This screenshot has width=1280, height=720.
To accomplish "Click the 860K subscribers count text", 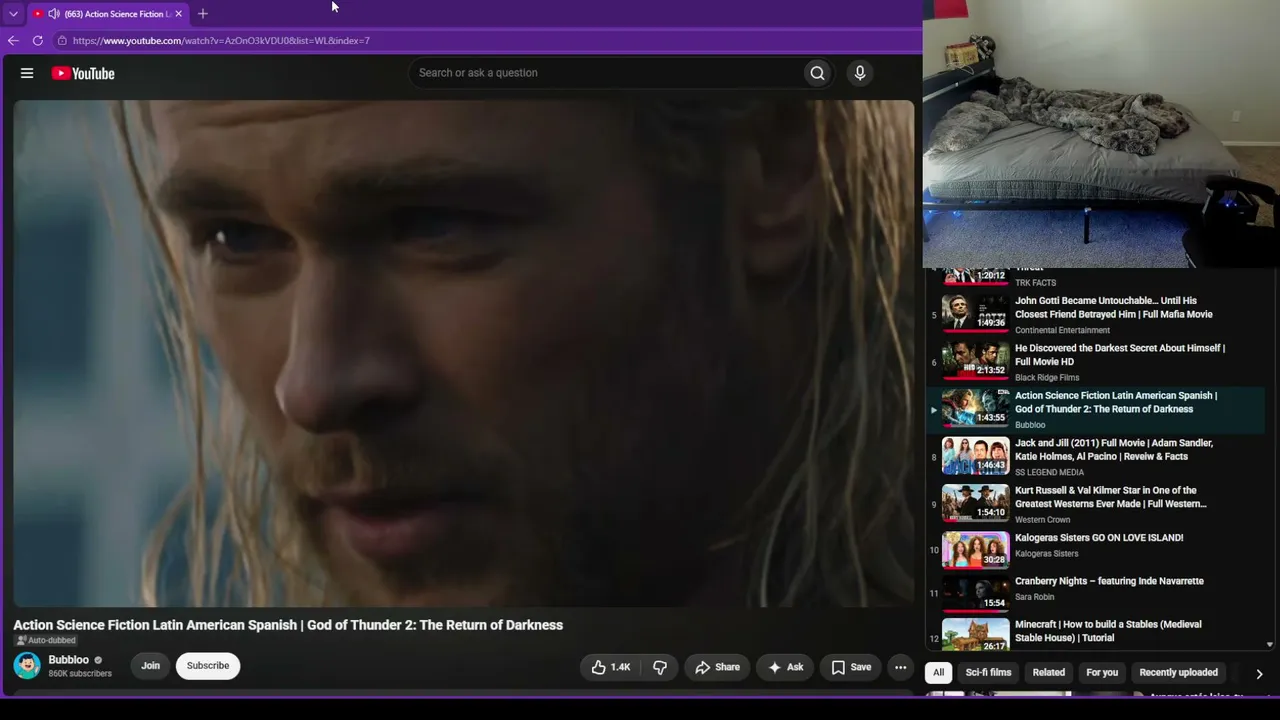I will click(x=80, y=674).
